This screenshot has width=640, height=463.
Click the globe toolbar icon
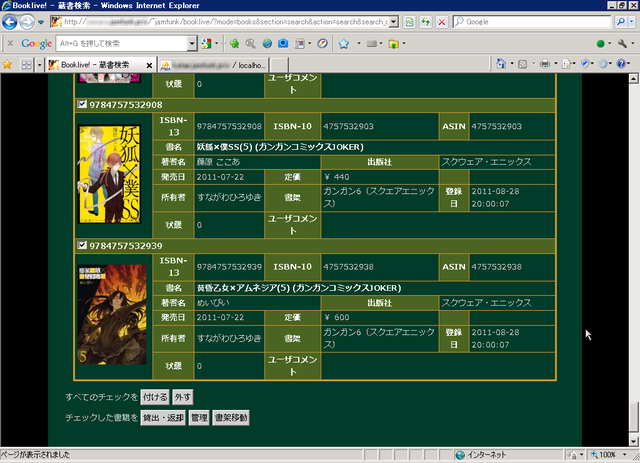pos(267,43)
